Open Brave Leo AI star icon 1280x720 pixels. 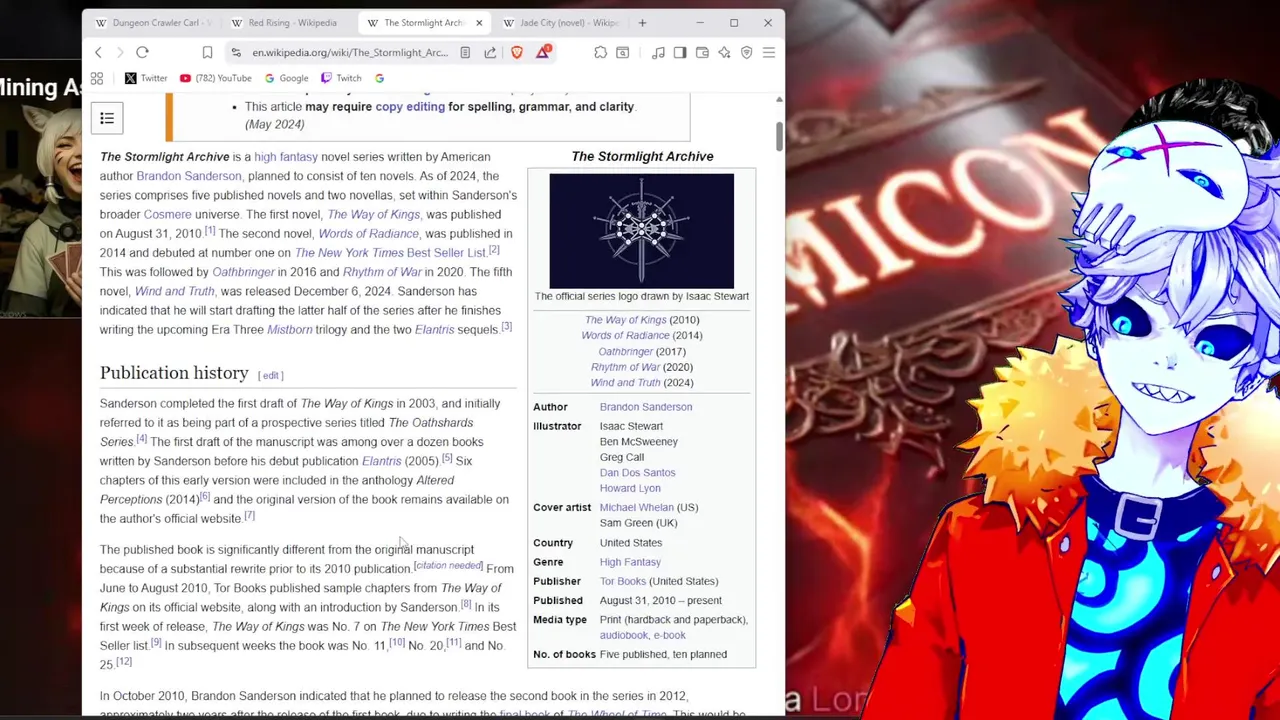point(724,52)
